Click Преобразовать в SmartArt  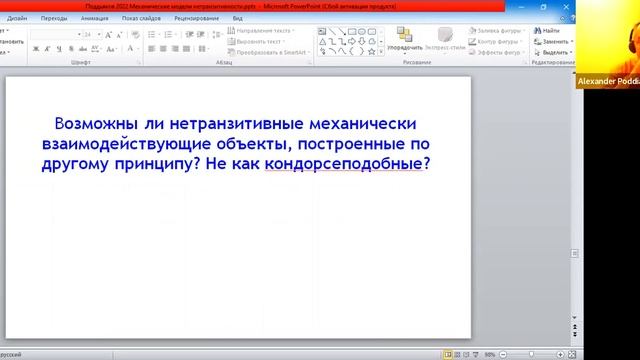click(269, 53)
